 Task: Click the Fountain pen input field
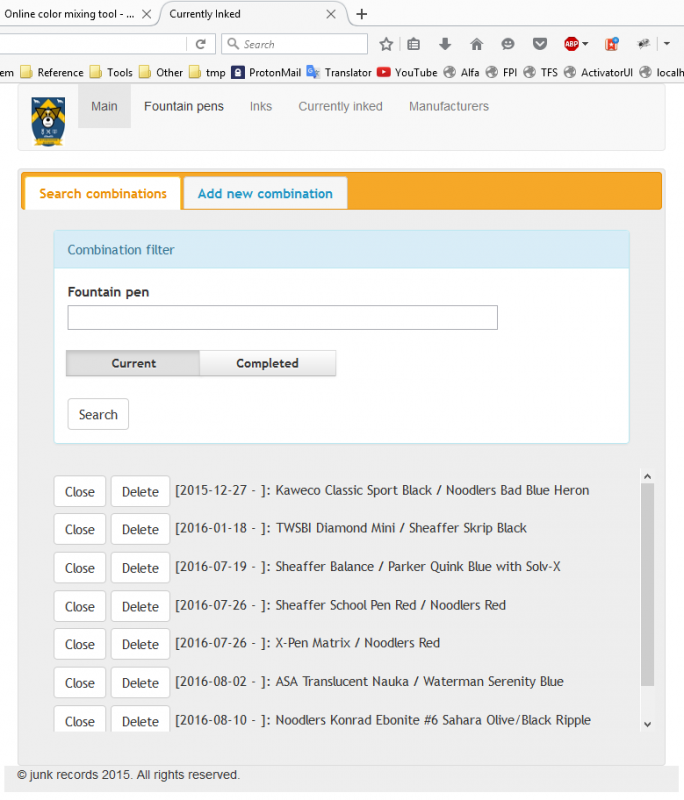point(282,318)
